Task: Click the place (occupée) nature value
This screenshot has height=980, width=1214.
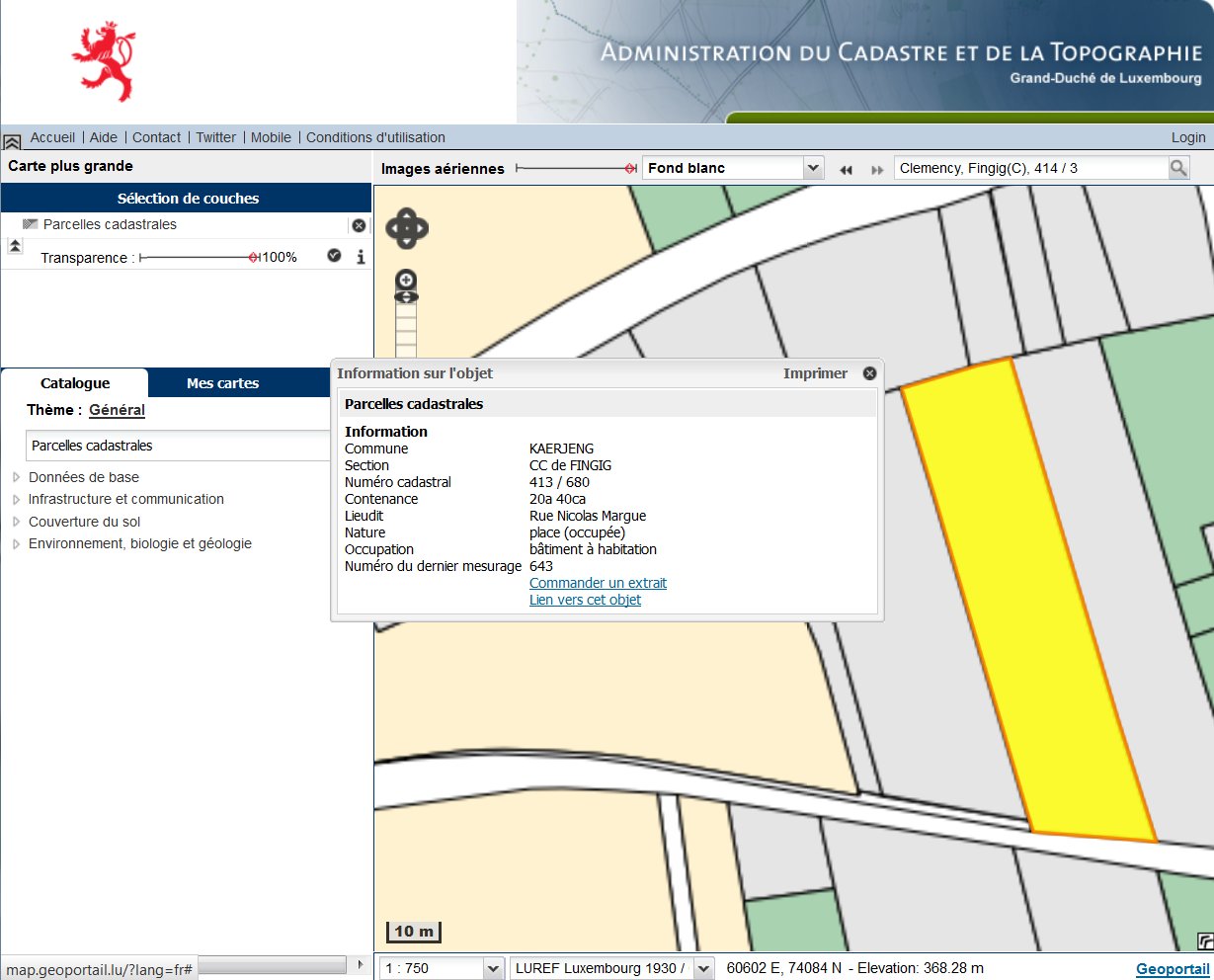Action: pos(577,532)
